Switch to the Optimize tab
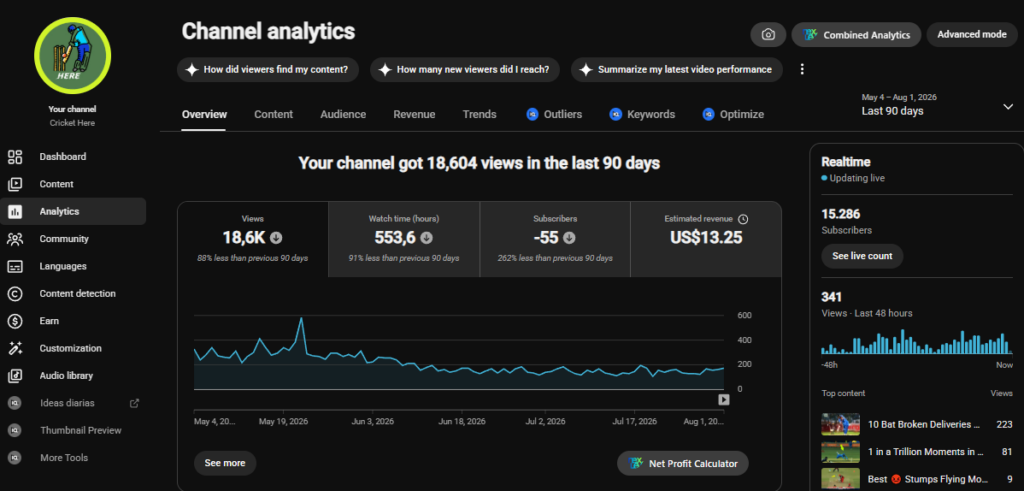The height and width of the screenshot is (491, 1024). tap(733, 114)
